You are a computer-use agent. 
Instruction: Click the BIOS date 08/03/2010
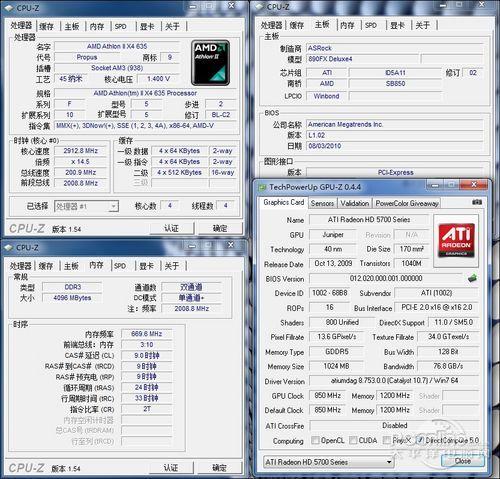point(394,146)
